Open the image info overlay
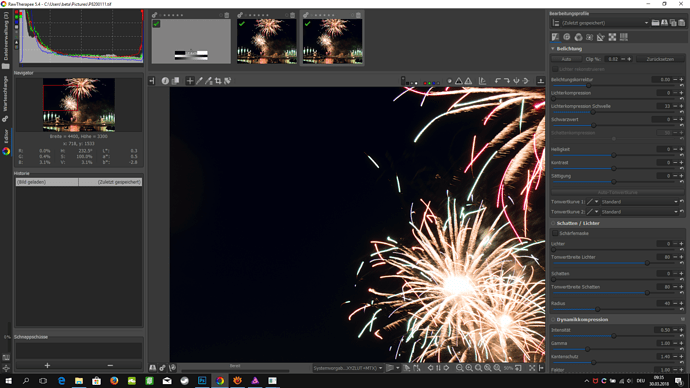 pos(165,81)
